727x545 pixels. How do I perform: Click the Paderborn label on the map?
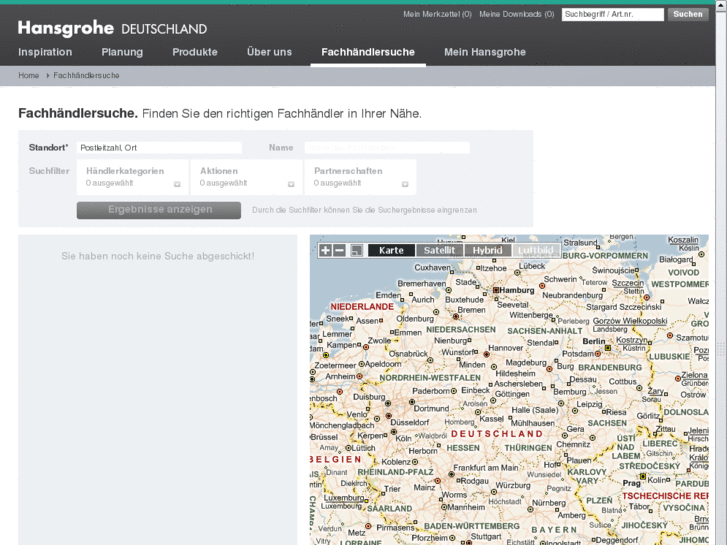coord(431,391)
